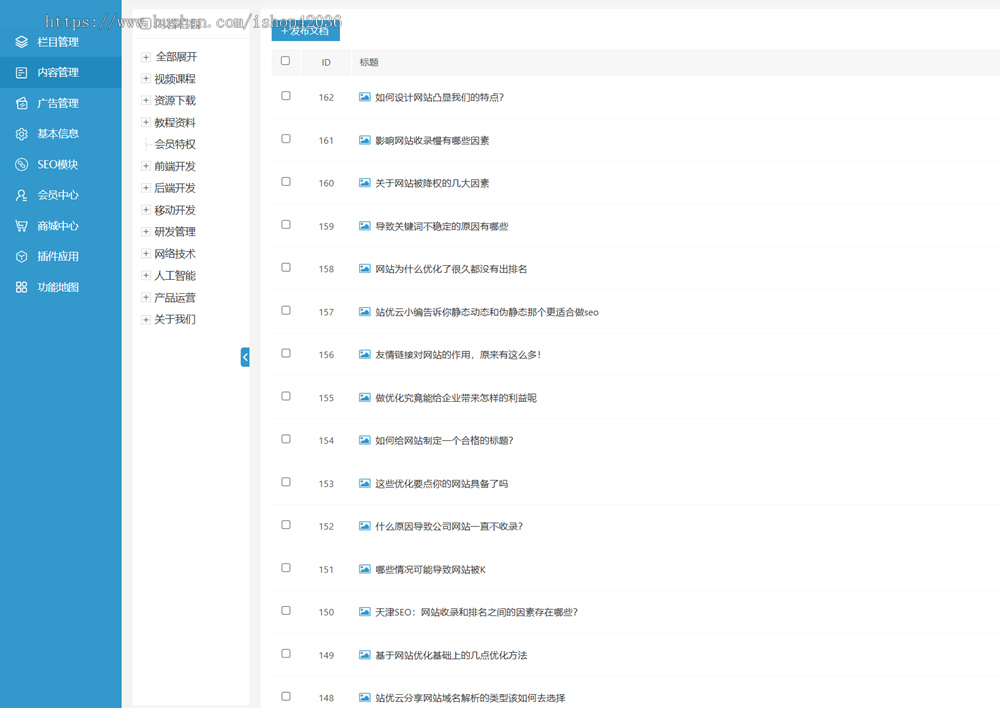1000x708 pixels.
Task: Open article 关于网站被降权的几大因素
Action: 432,183
